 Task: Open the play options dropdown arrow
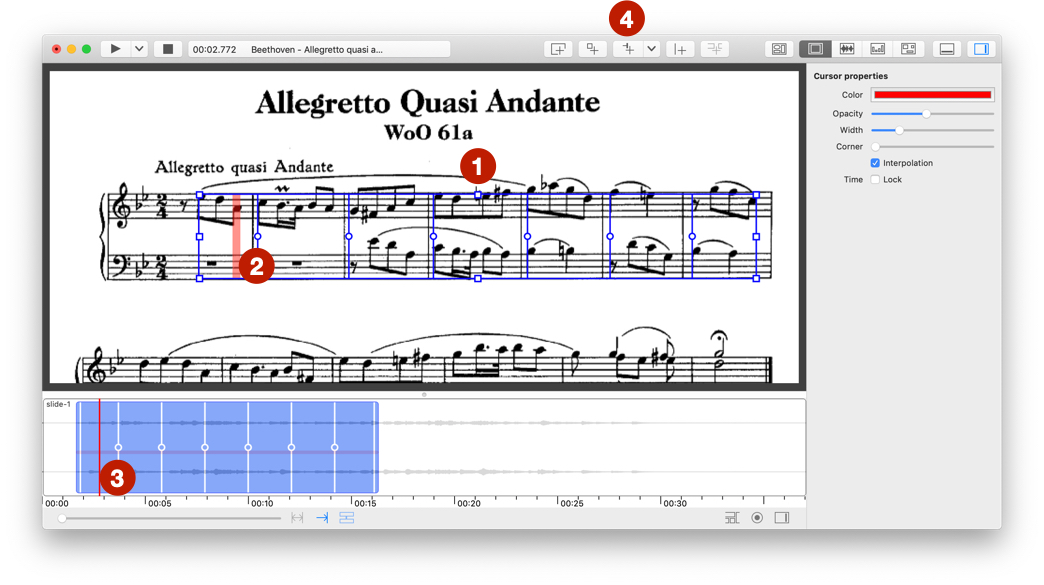138,49
